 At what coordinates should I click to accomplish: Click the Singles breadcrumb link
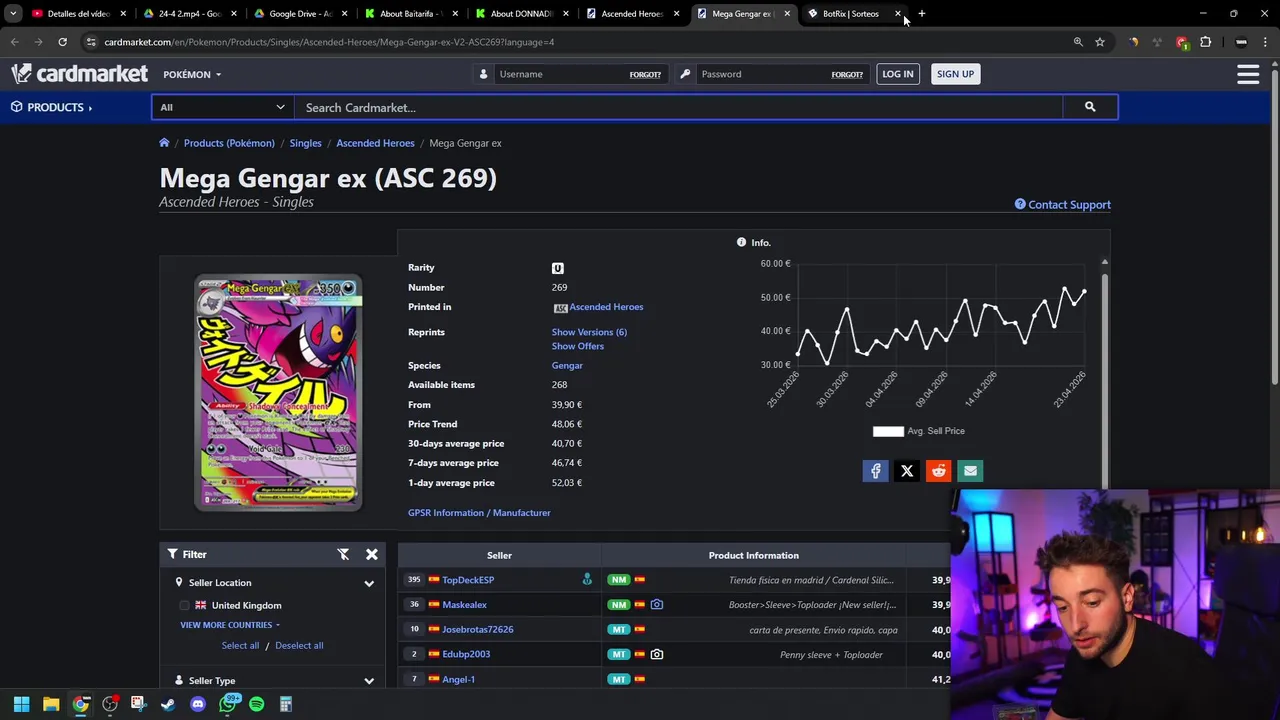coord(305,143)
